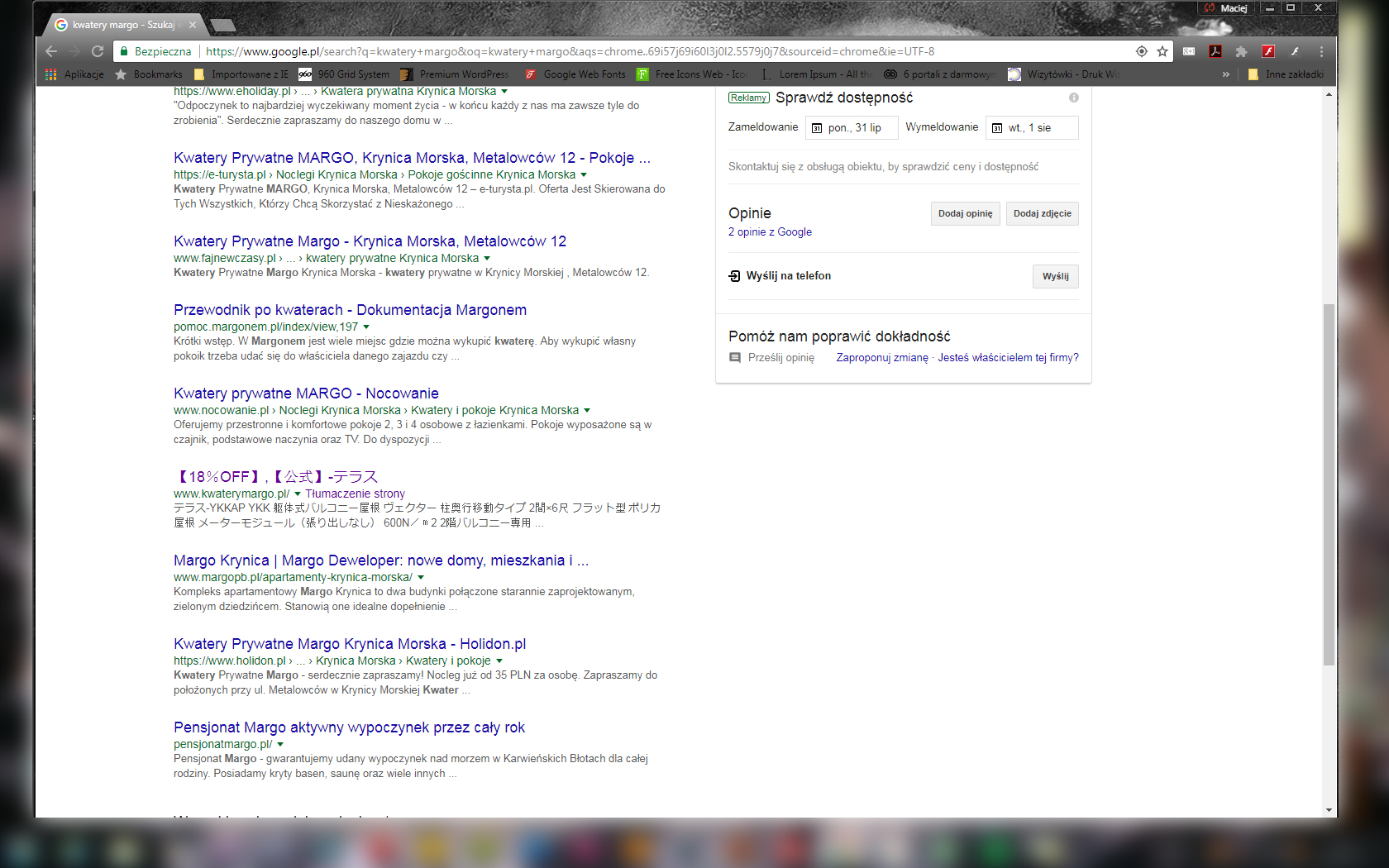
Task: Expand options for eholiday.pl result
Action: click(x=504, y=92)
